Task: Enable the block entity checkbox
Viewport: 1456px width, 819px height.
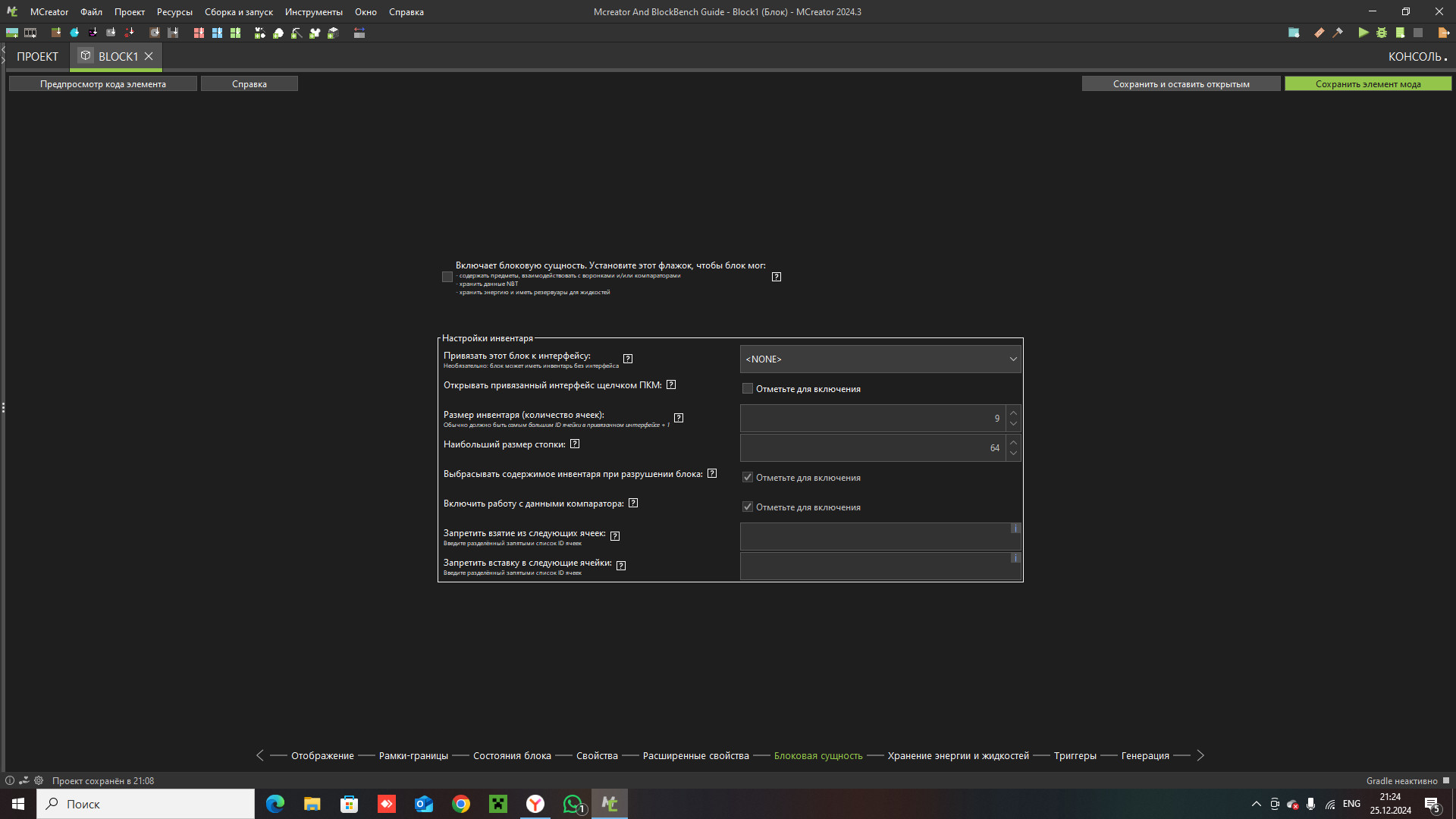Action: [x=447, y=277]
